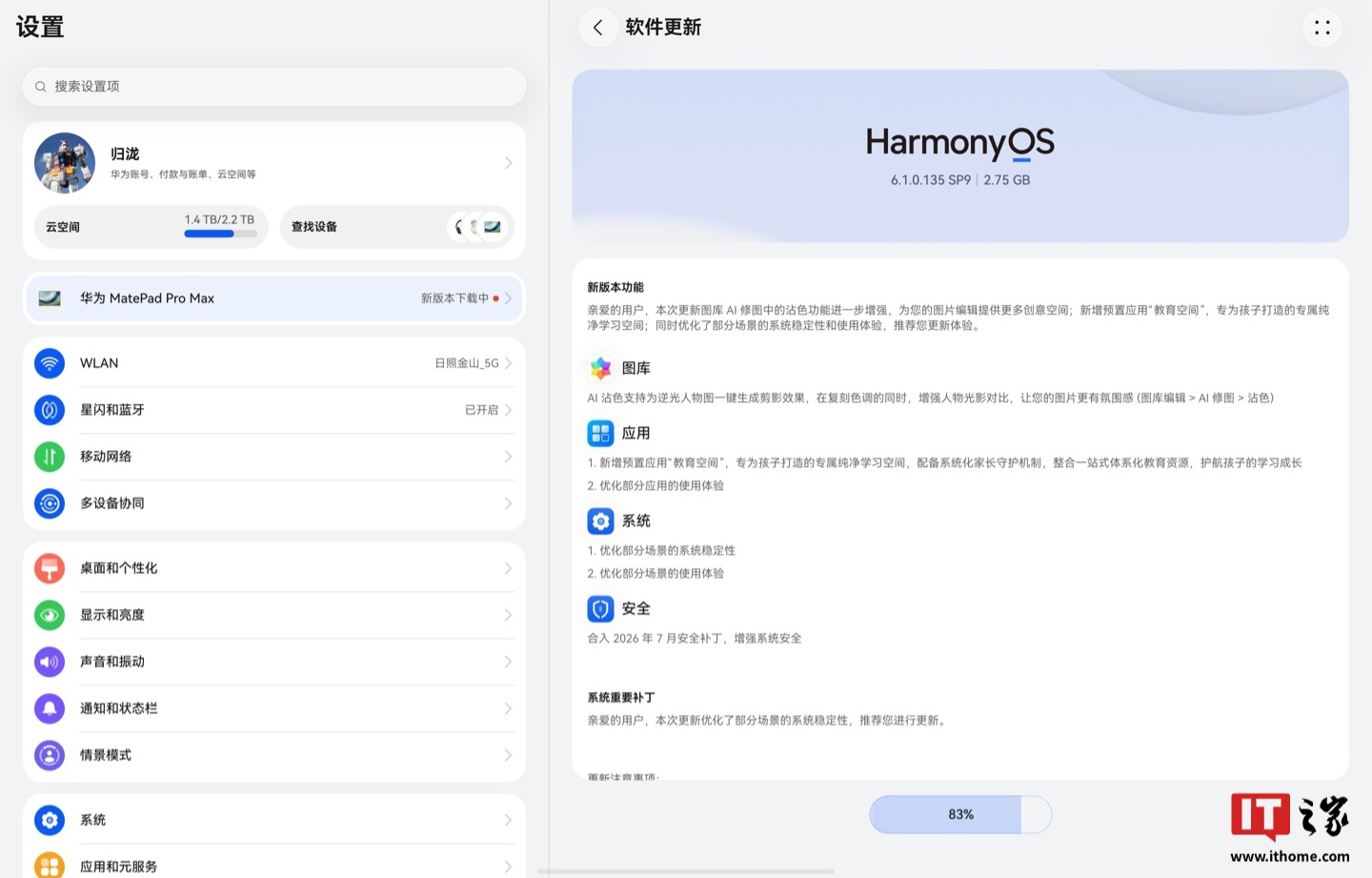Image resolution: width=1372 pixels, height=878 pixels.
Task: Select the WLAN wifi icon
Action: (50, 363)
